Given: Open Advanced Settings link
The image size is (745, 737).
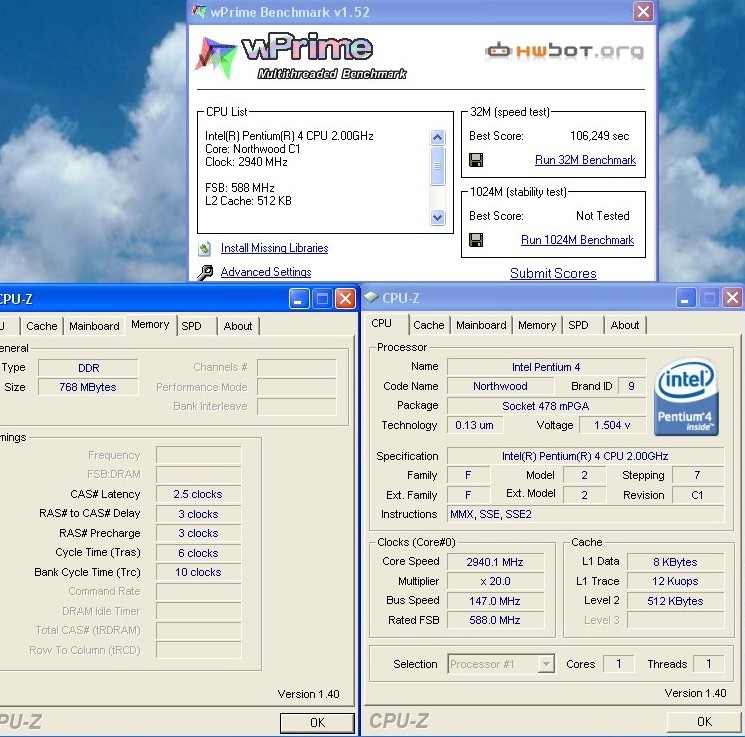Looking at the screenshot, I should point(266,272).
